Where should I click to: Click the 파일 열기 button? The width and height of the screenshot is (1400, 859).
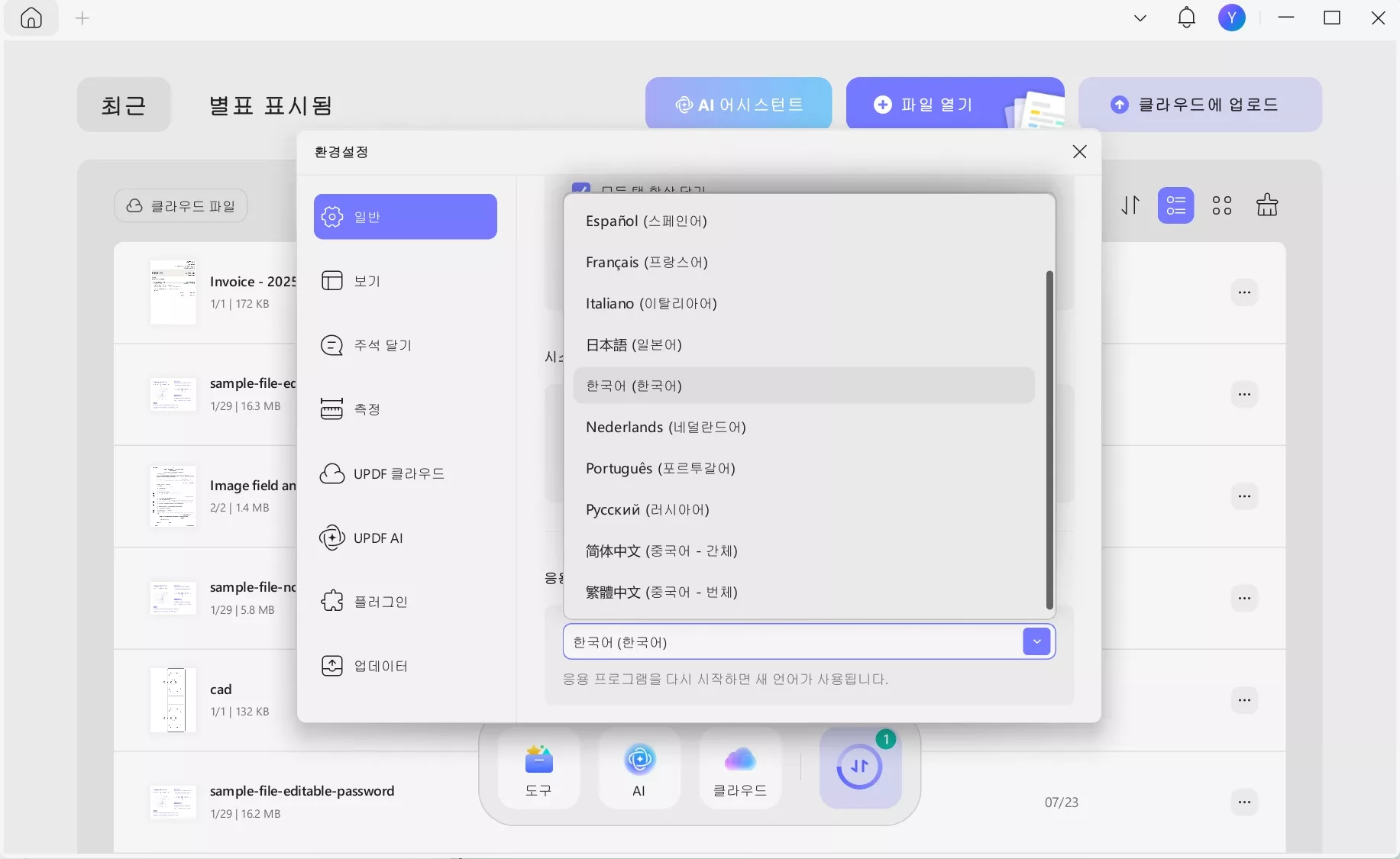pyautogui.click(x=955, y=104)
